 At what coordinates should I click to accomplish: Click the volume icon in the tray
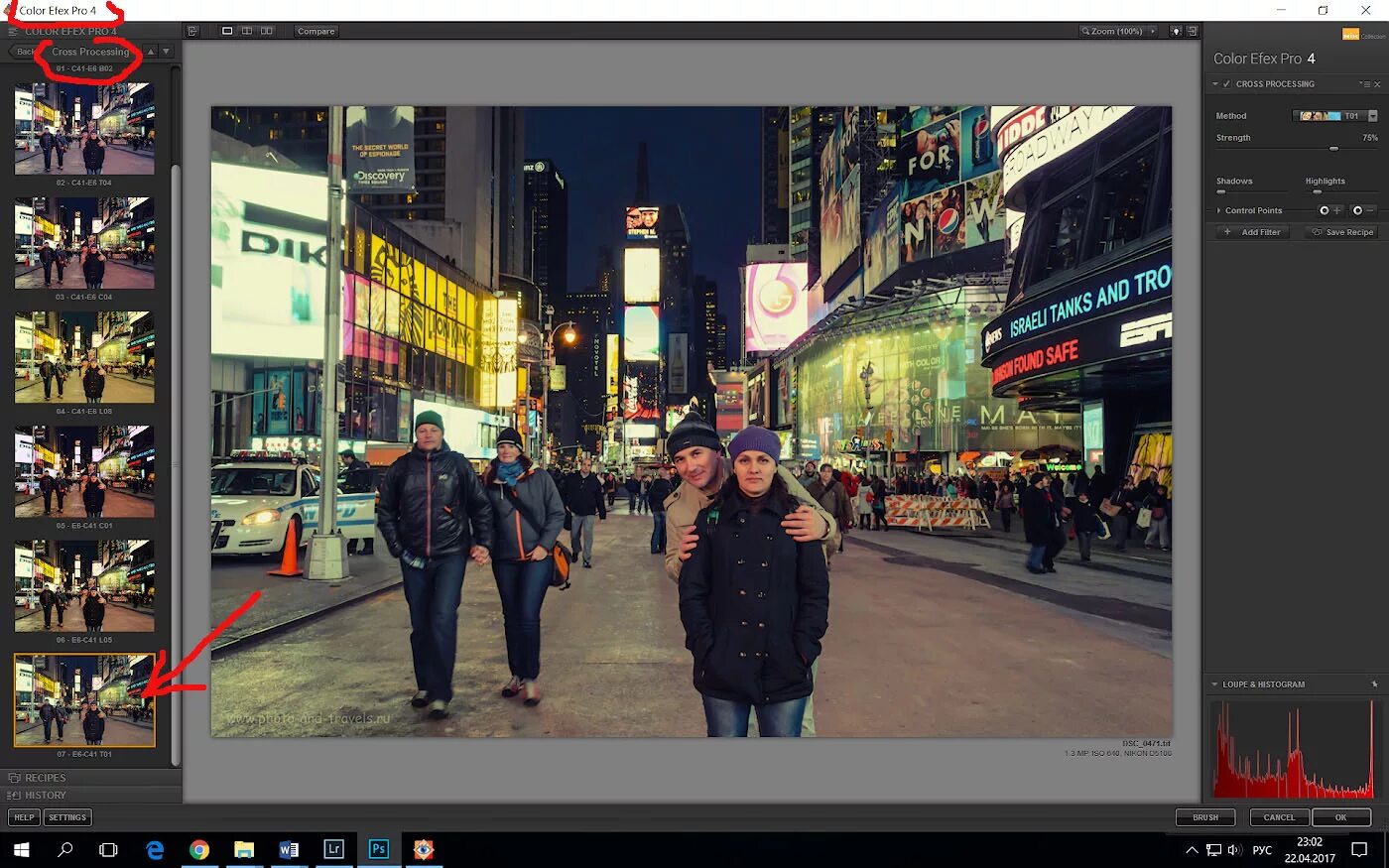1234,850
